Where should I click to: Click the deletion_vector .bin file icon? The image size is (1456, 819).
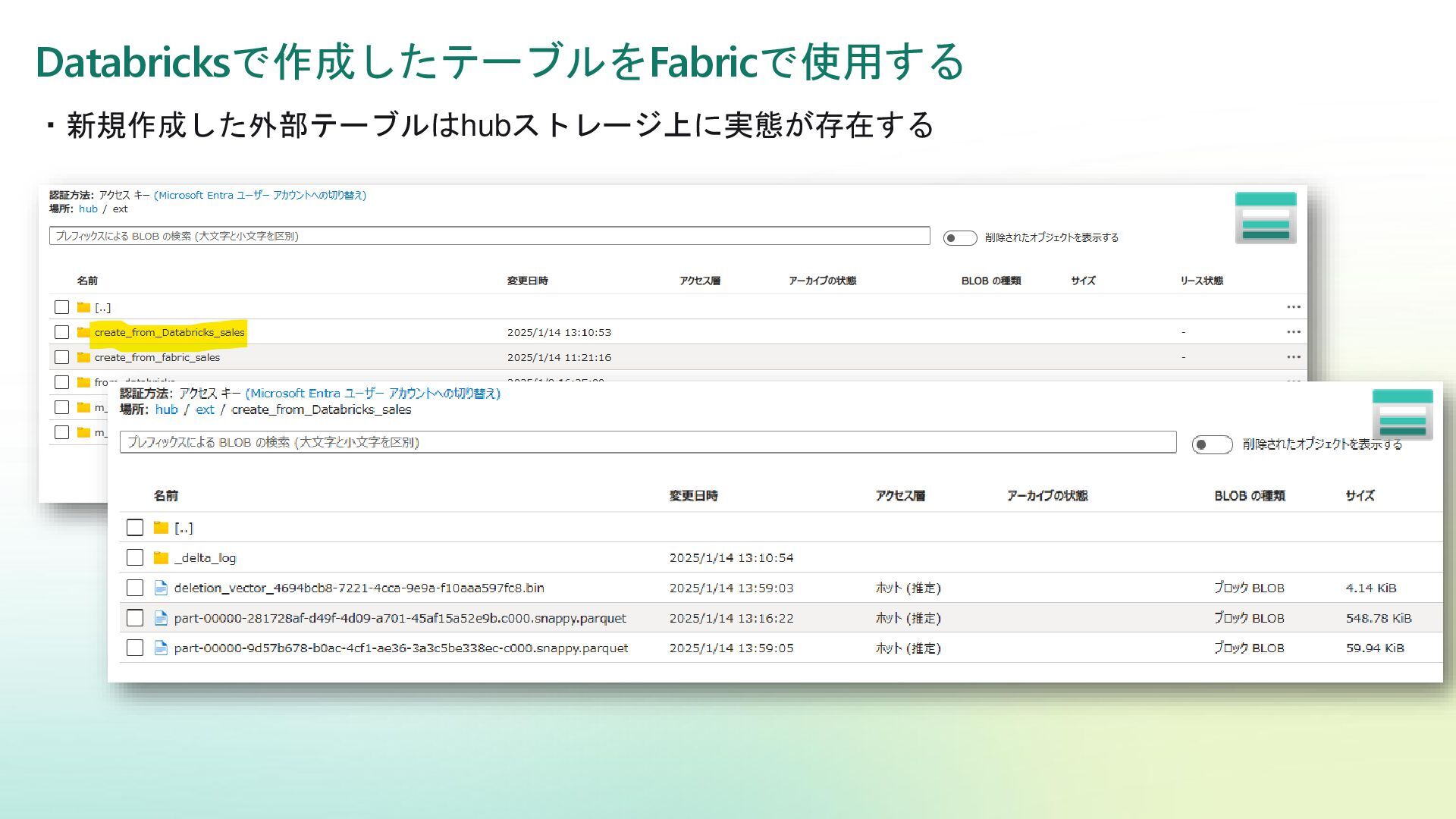161,588
